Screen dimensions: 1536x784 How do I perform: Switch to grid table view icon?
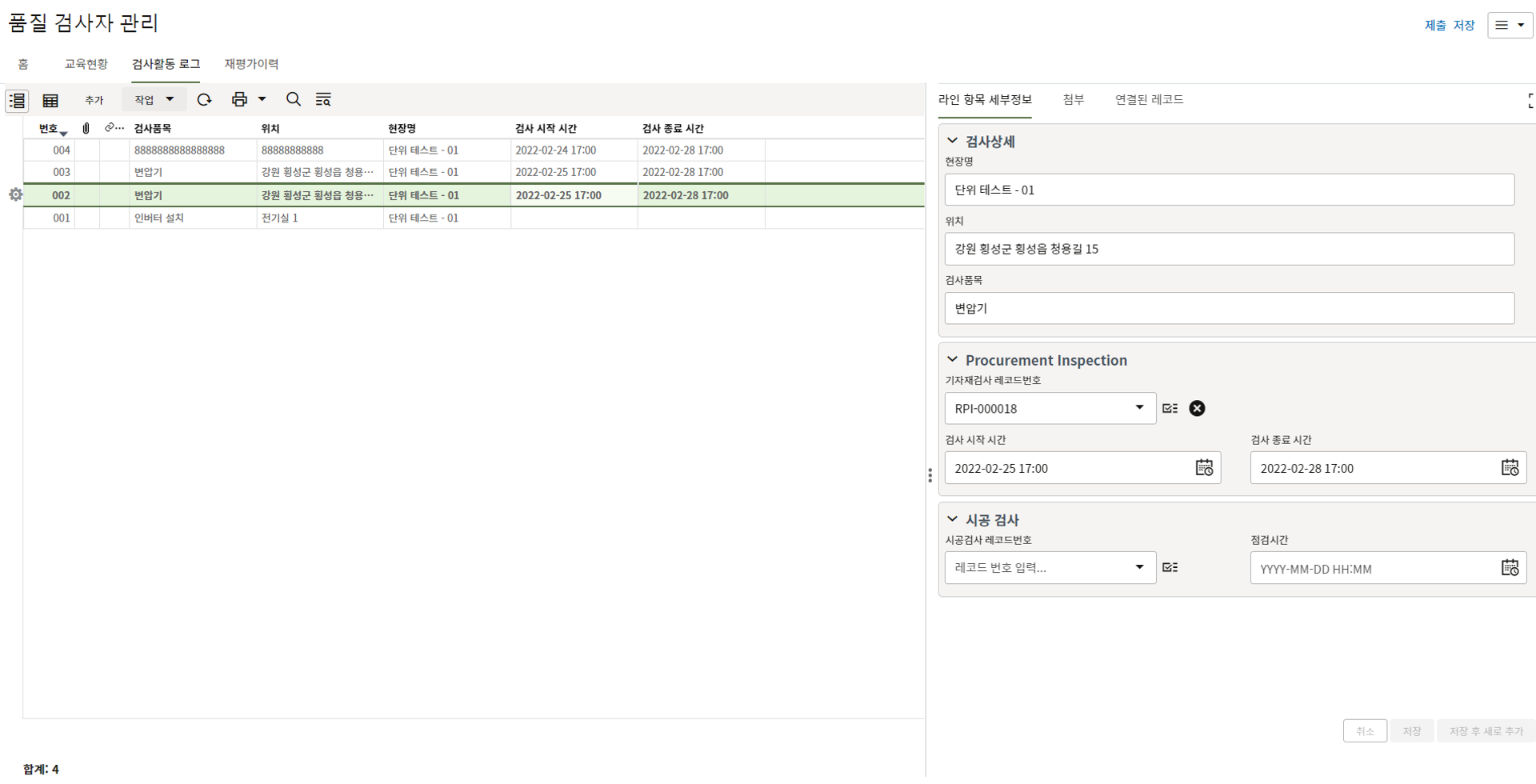coord(50,100)
